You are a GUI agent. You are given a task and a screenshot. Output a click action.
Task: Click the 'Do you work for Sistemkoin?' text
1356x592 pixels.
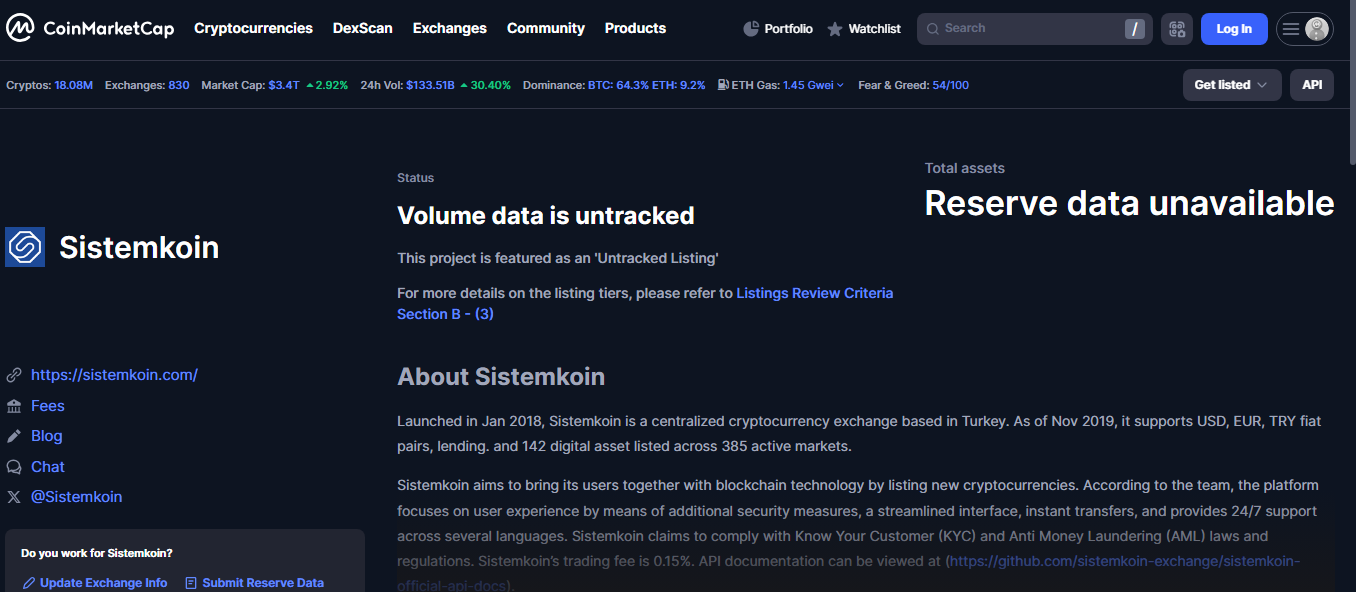[x=96, y=553]
